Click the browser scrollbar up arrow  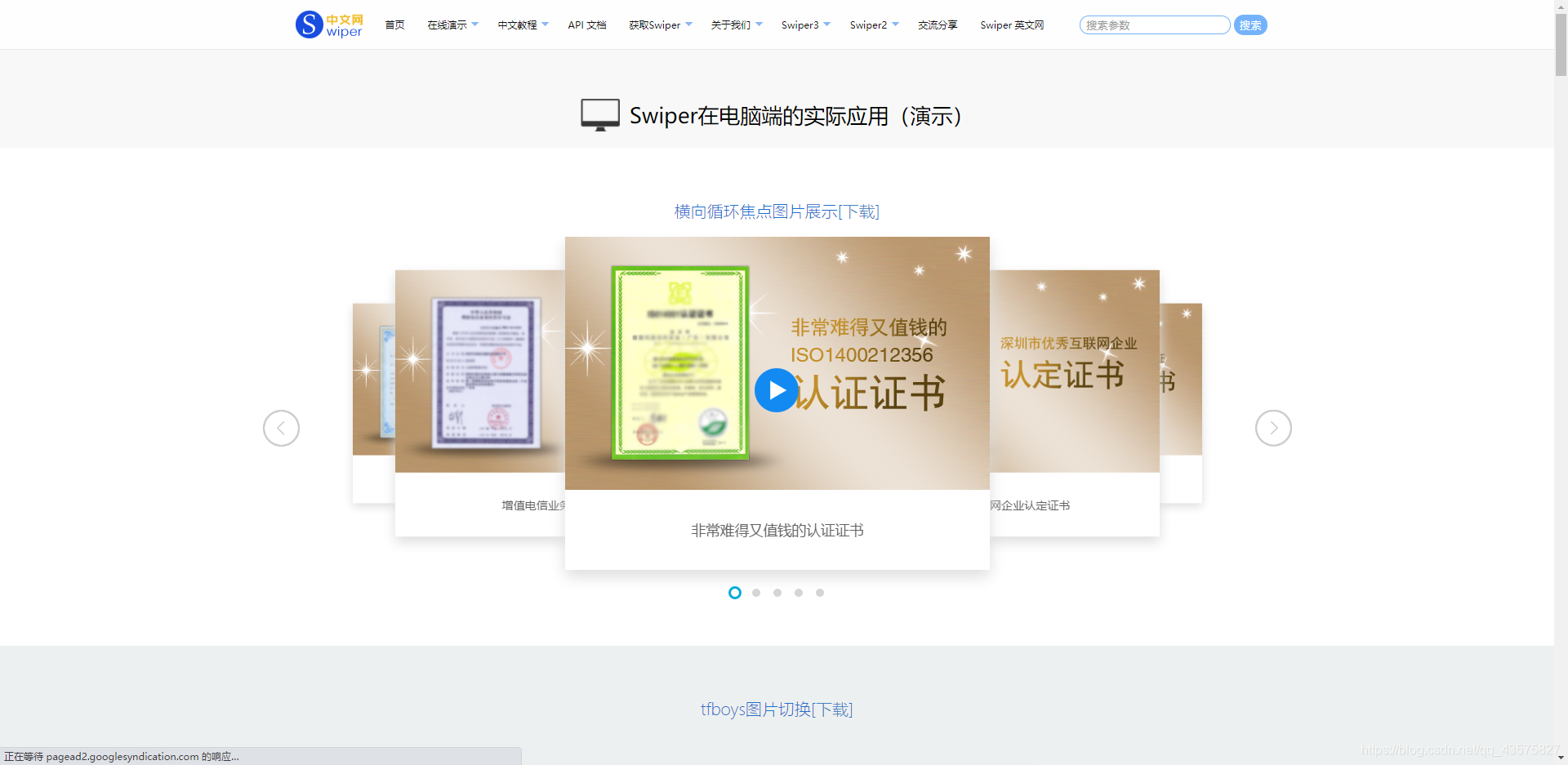1561,7
